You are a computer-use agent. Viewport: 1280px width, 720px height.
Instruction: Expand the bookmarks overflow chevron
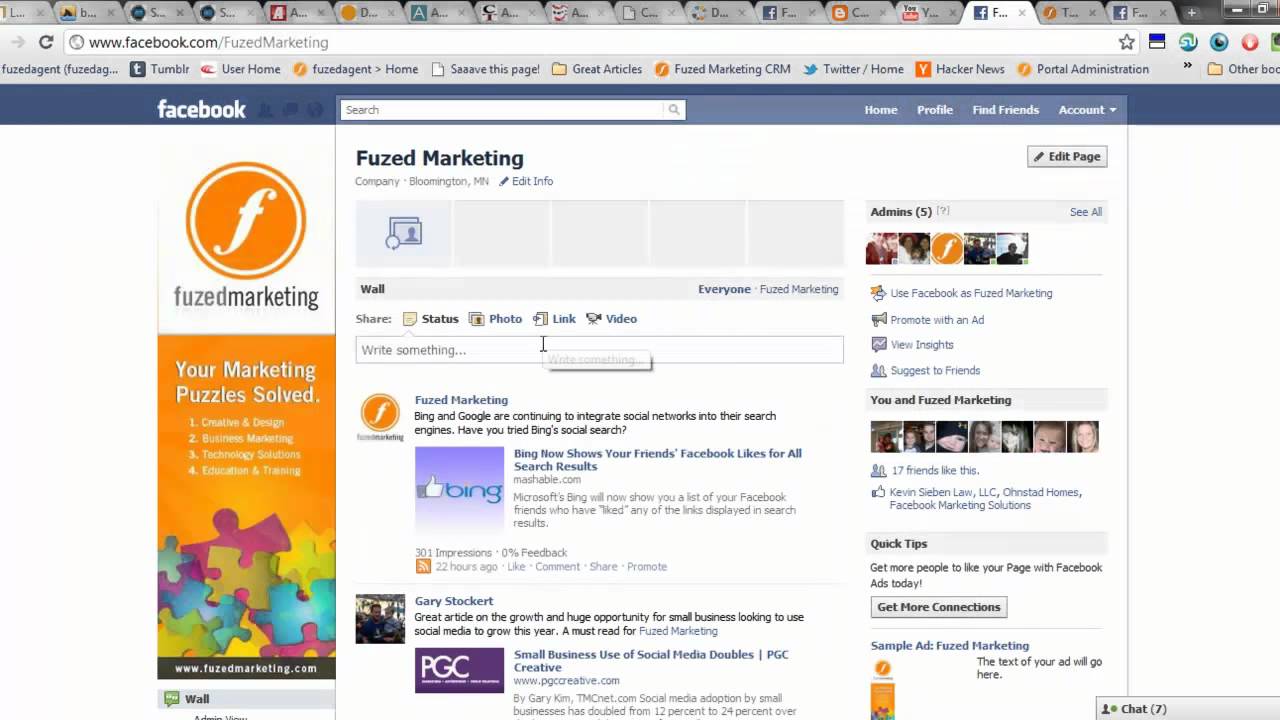click(1187, 66)
